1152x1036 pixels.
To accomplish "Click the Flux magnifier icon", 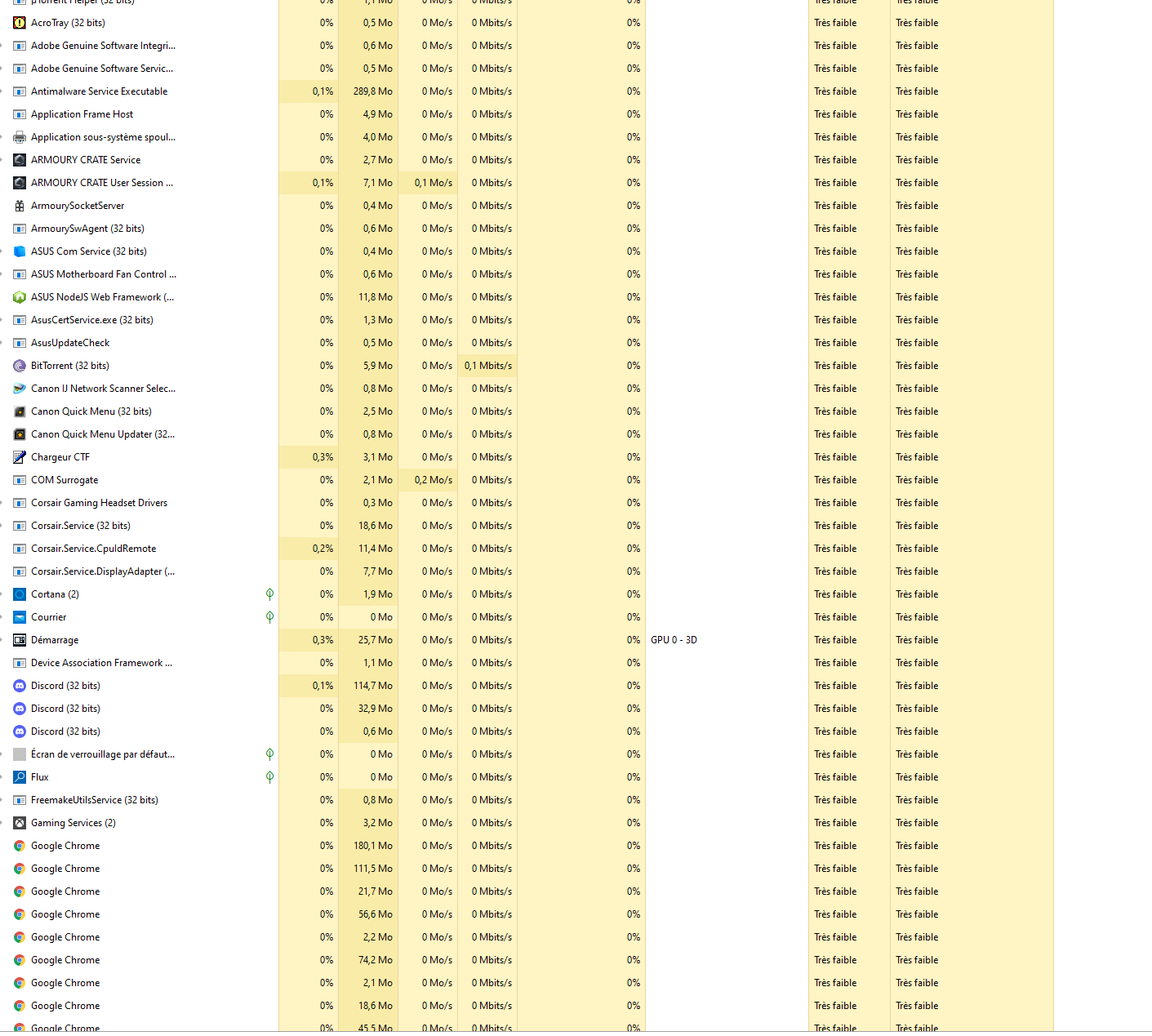I will (20, 777).
